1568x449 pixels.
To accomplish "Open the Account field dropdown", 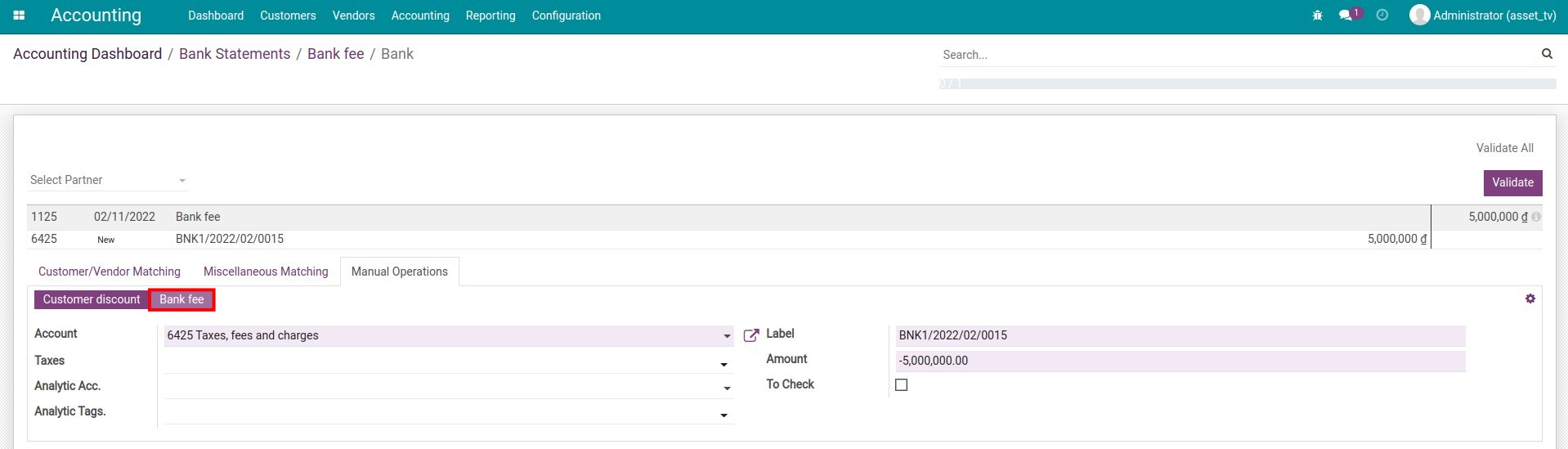I will pyautogui.click(x=726, y=336).
